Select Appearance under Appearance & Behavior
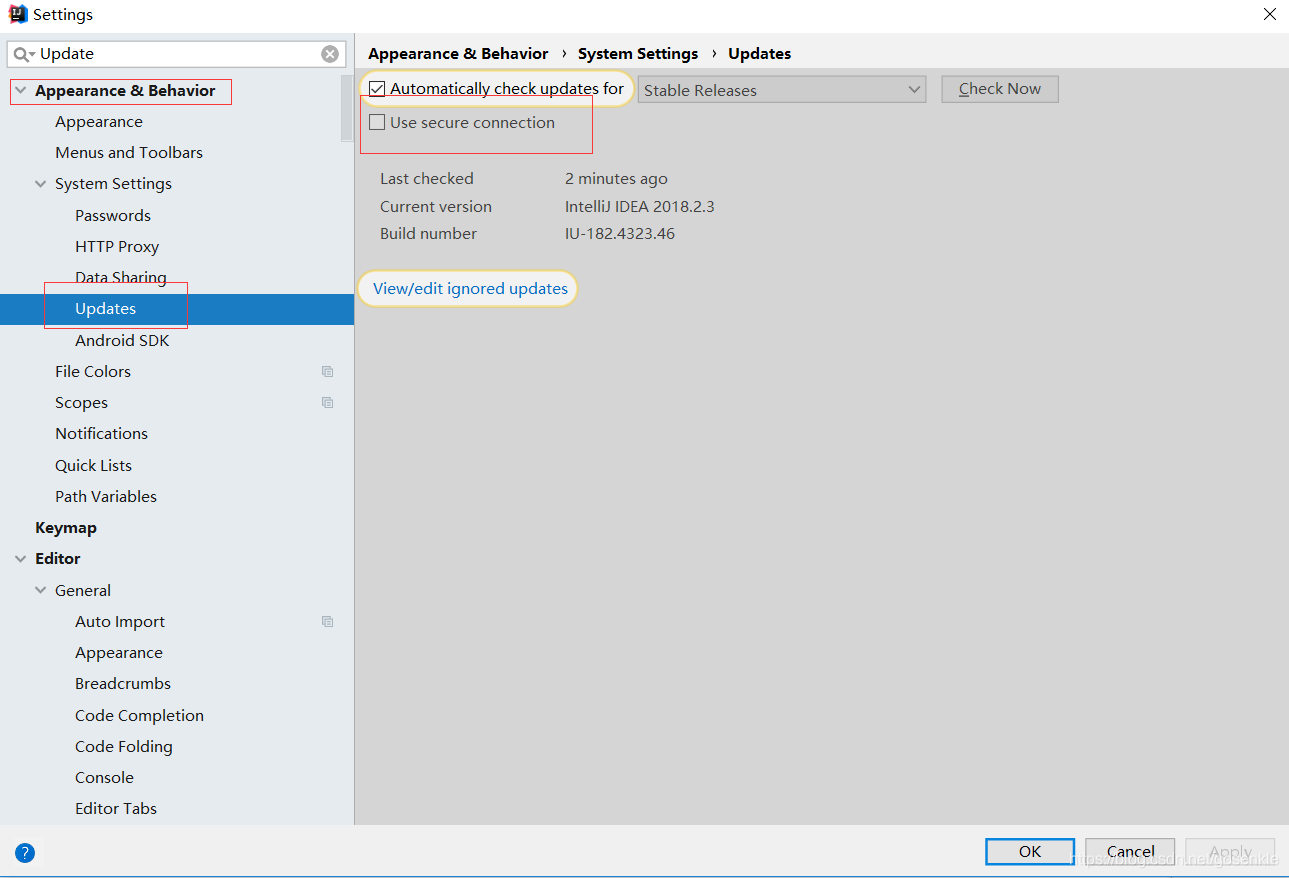 99,122
